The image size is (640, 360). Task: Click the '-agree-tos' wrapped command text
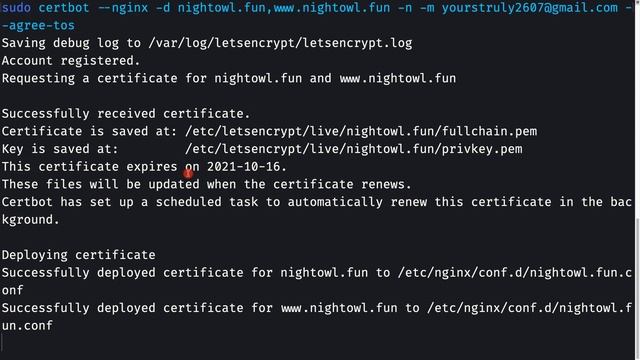point(38,25)
